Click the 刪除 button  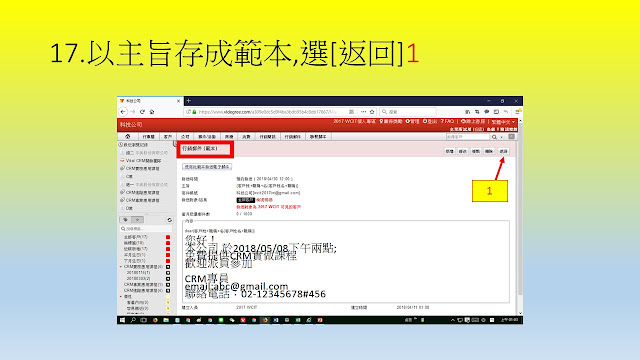coord(489,151)
